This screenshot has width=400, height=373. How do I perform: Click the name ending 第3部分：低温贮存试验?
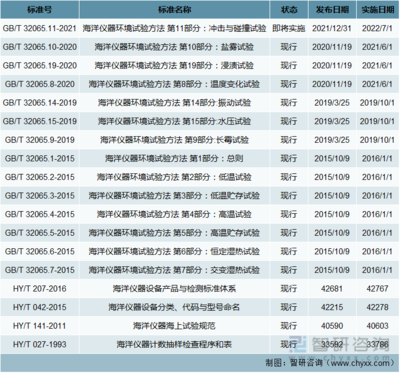[x=174, y=196]
